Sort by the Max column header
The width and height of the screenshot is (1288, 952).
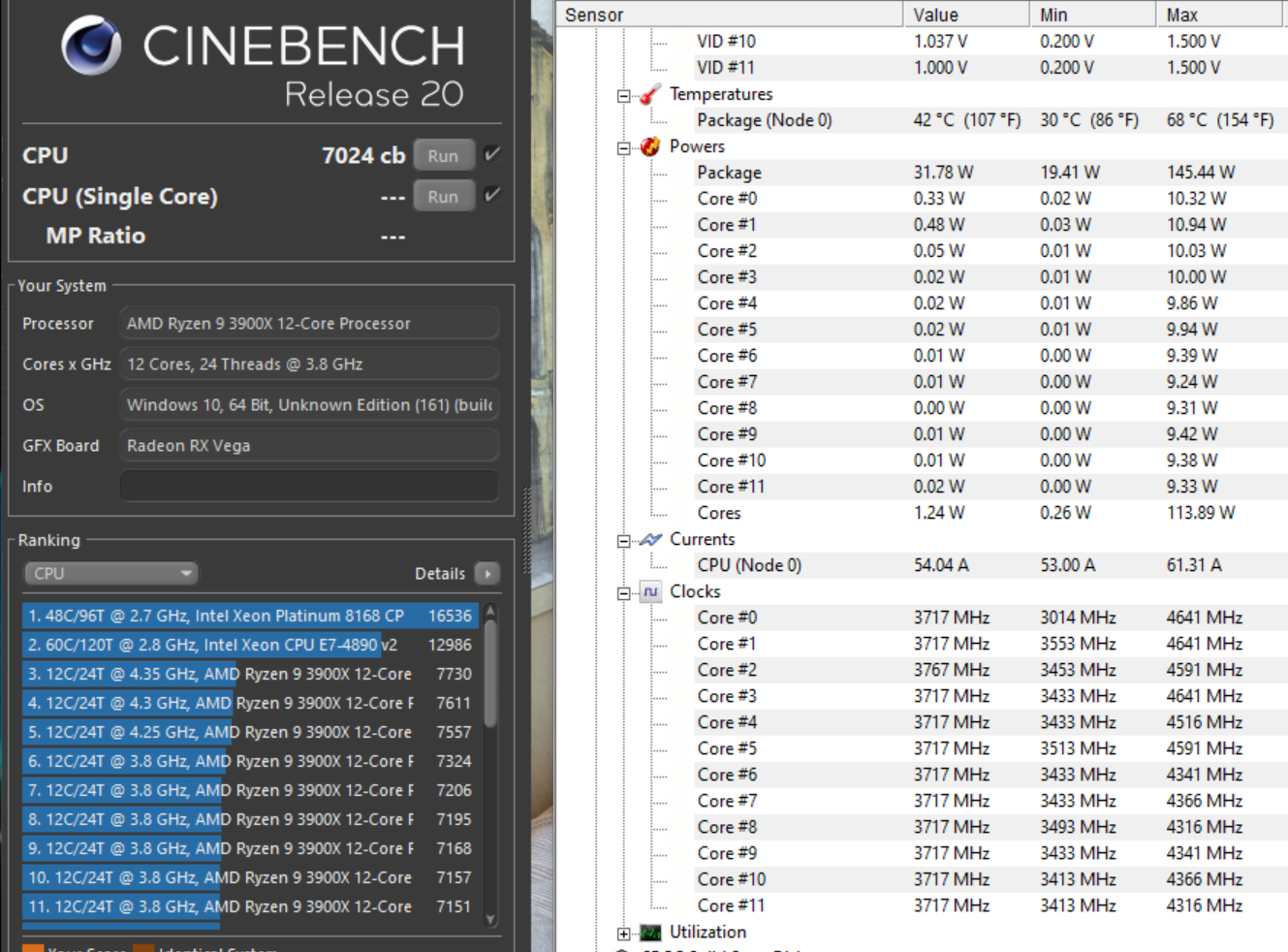[1219, 15]
